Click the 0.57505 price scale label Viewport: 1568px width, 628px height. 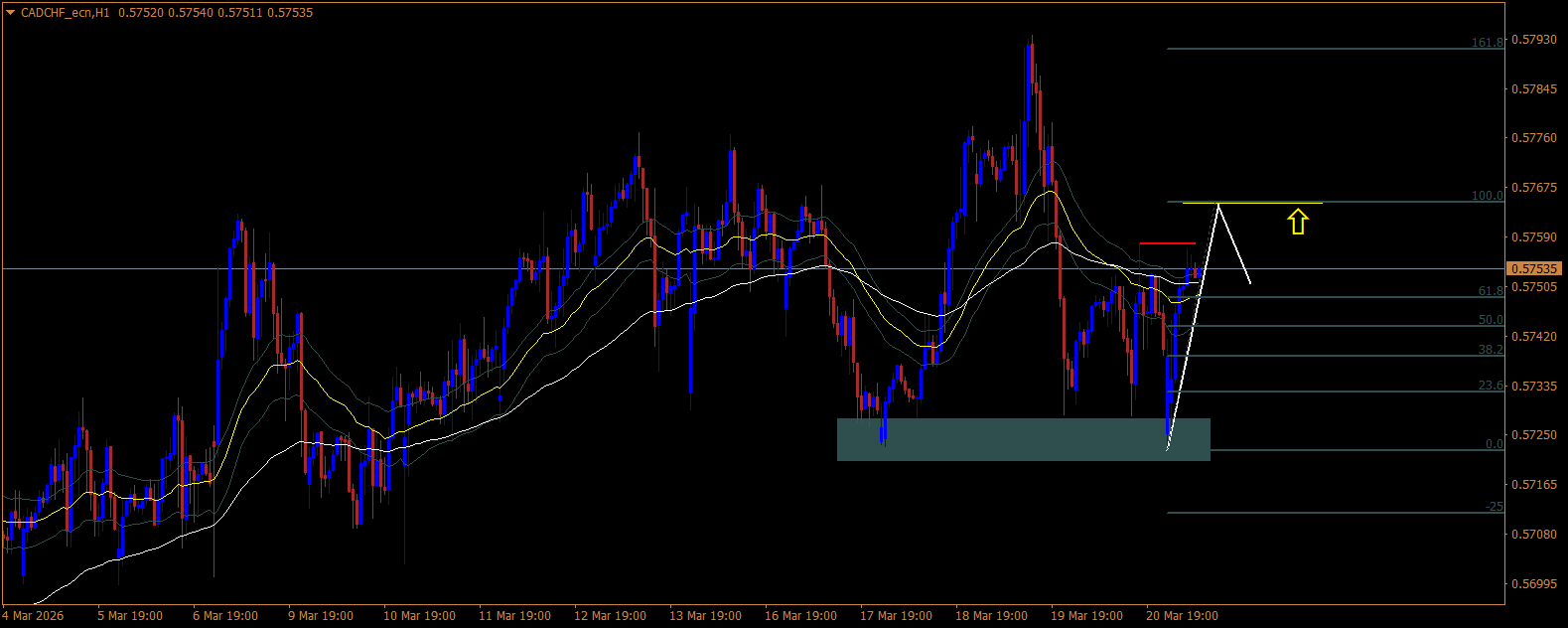[1533, 287]
